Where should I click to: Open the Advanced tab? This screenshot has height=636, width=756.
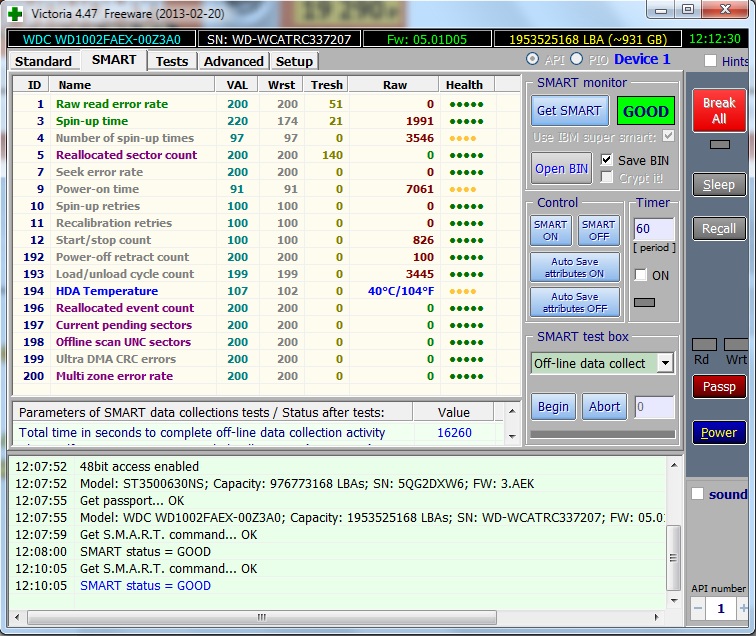(233, 61)
